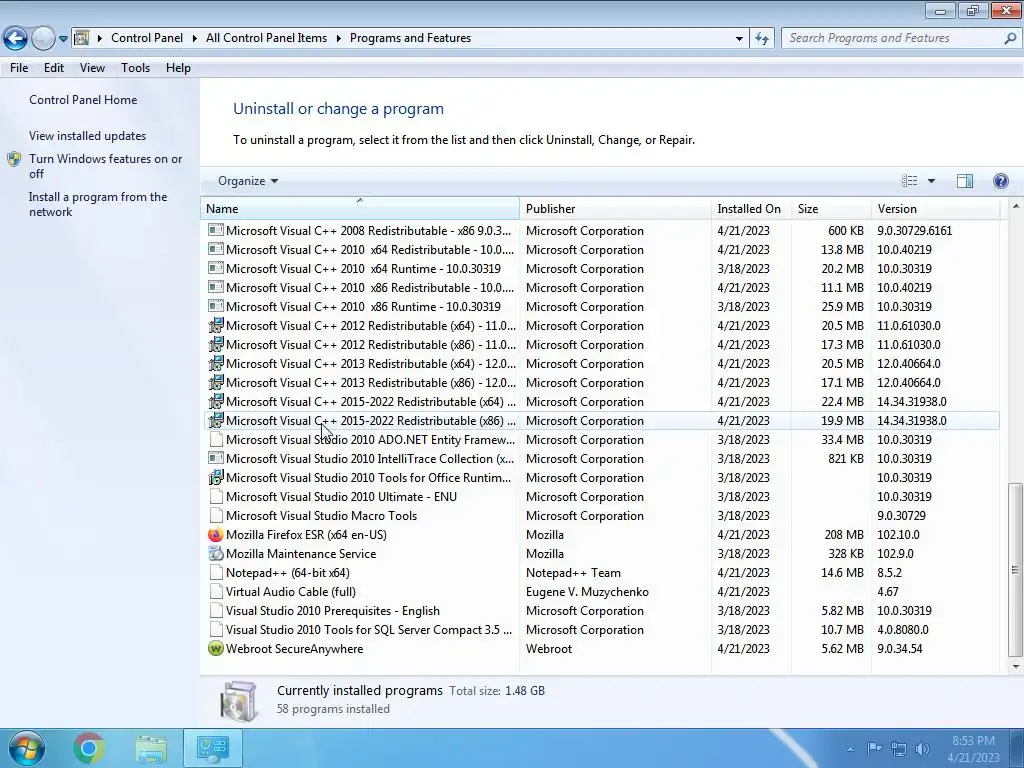
Task: Click the Back navigation arrow button
Action: [16, 39]
